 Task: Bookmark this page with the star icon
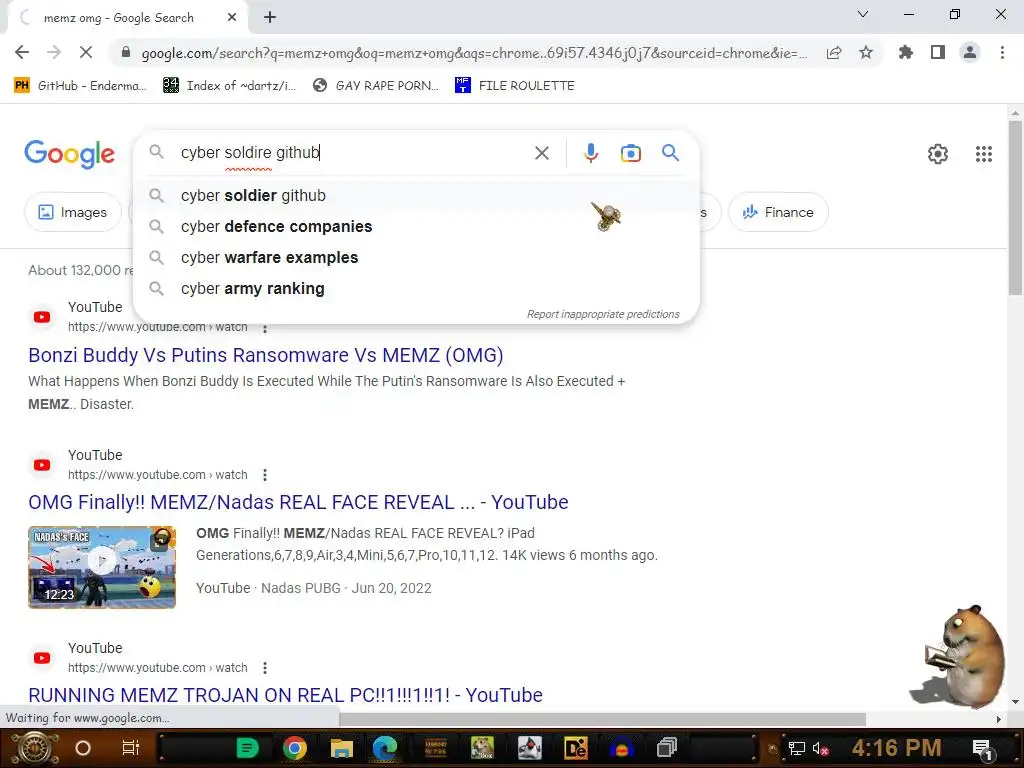866,52
